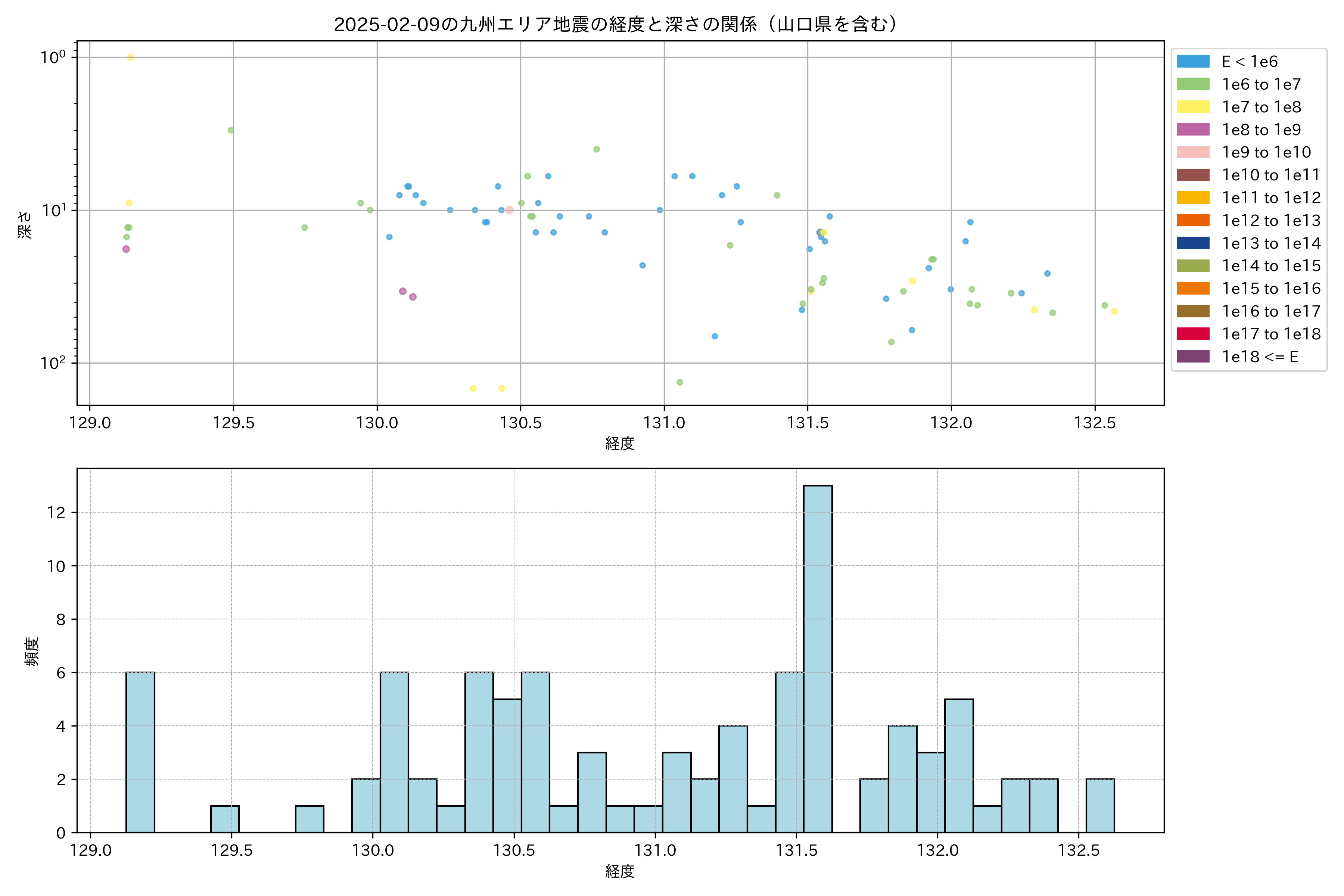
Task: Click the brown '1e10 to 1e11' legend swatch
Action: click(x=1193, y=175)
